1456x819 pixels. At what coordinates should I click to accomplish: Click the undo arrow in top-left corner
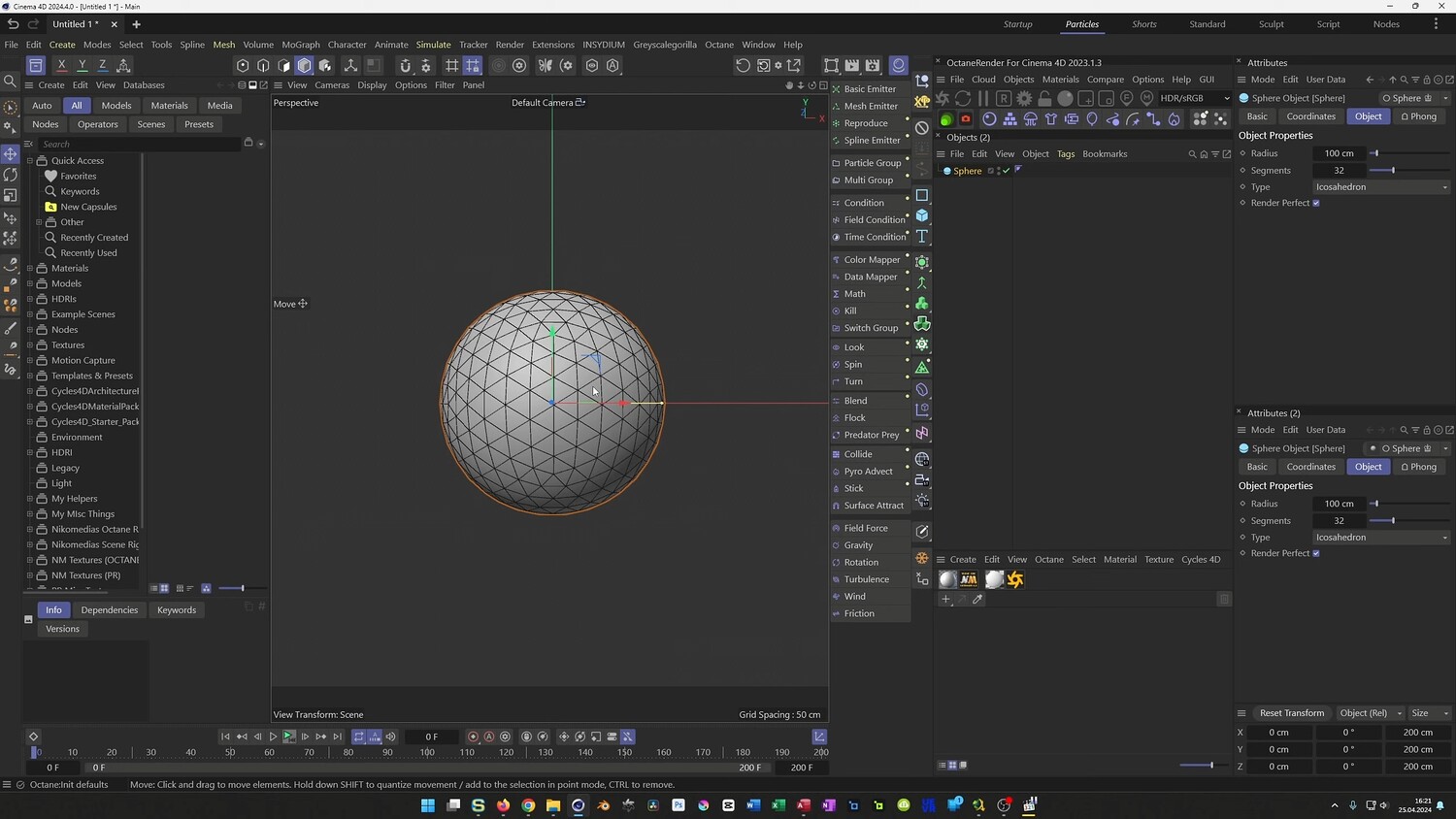(13, 24)
